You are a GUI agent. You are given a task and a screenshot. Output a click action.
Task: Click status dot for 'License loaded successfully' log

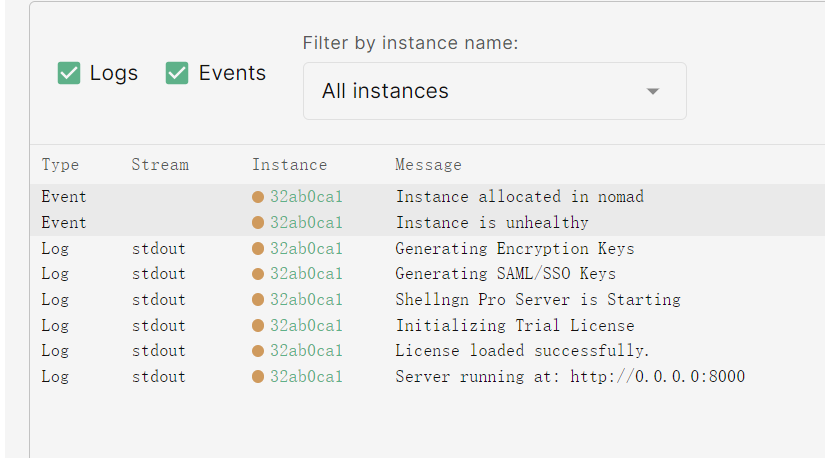(x=258, y=351)
